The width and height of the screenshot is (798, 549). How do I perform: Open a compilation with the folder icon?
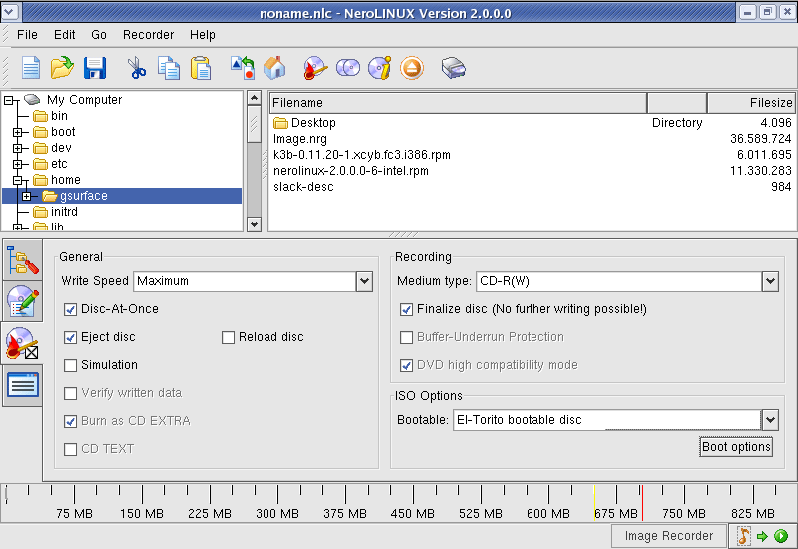(x=62, y=68)
